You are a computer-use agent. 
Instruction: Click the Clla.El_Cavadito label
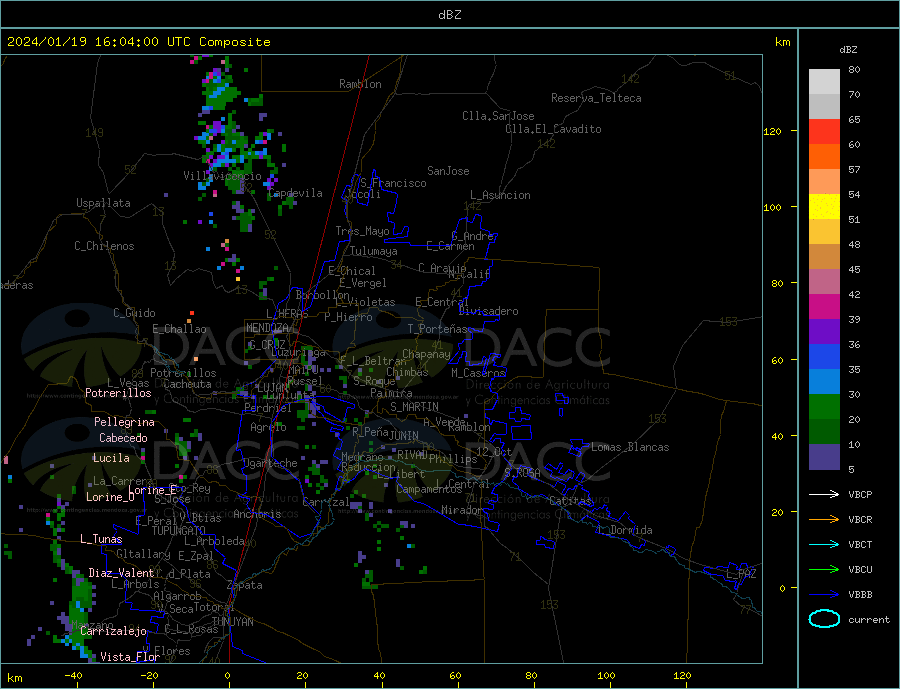pyautogui.click(x=553, y=129)
